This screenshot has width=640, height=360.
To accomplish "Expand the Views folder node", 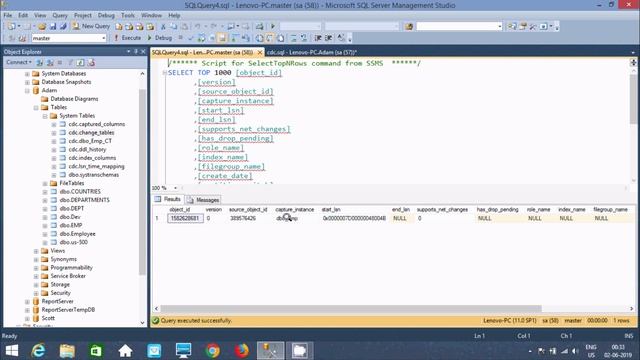I will [36, 251].
